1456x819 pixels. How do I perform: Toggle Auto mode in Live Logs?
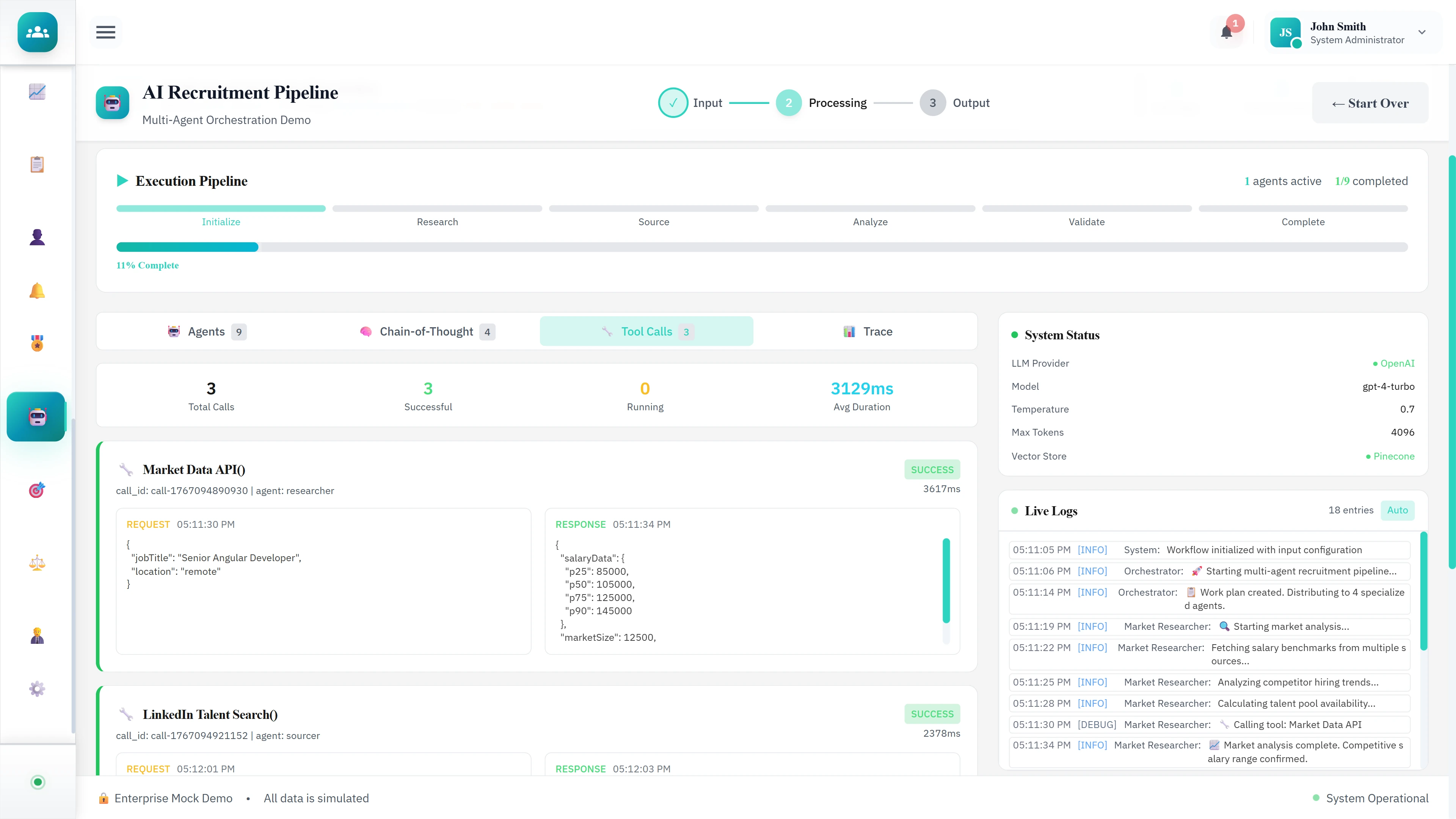1398,510
